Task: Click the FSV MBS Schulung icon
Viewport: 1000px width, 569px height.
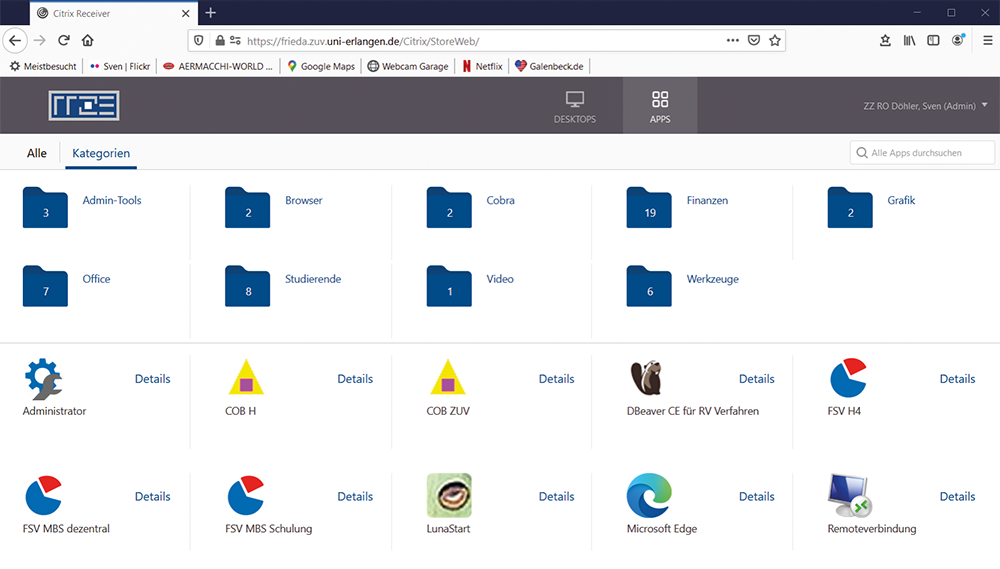Action: (x=246, y=496)
